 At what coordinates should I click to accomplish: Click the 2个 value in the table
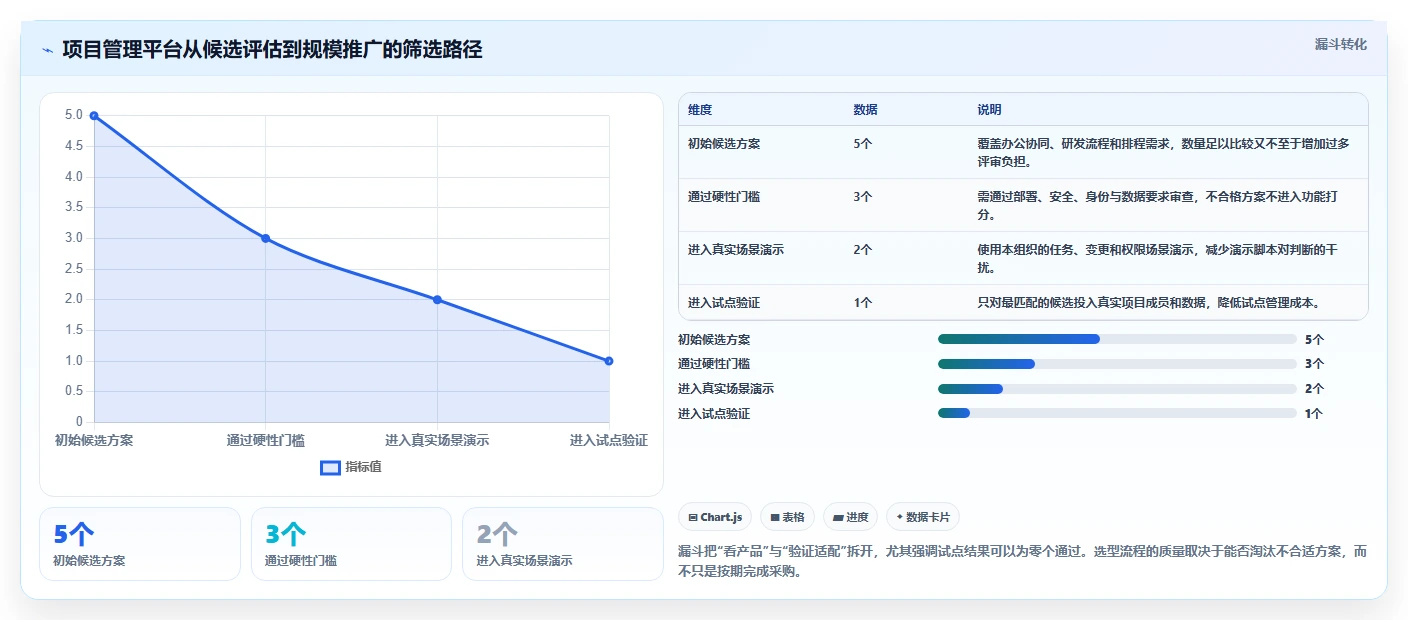tap(863, 249)
